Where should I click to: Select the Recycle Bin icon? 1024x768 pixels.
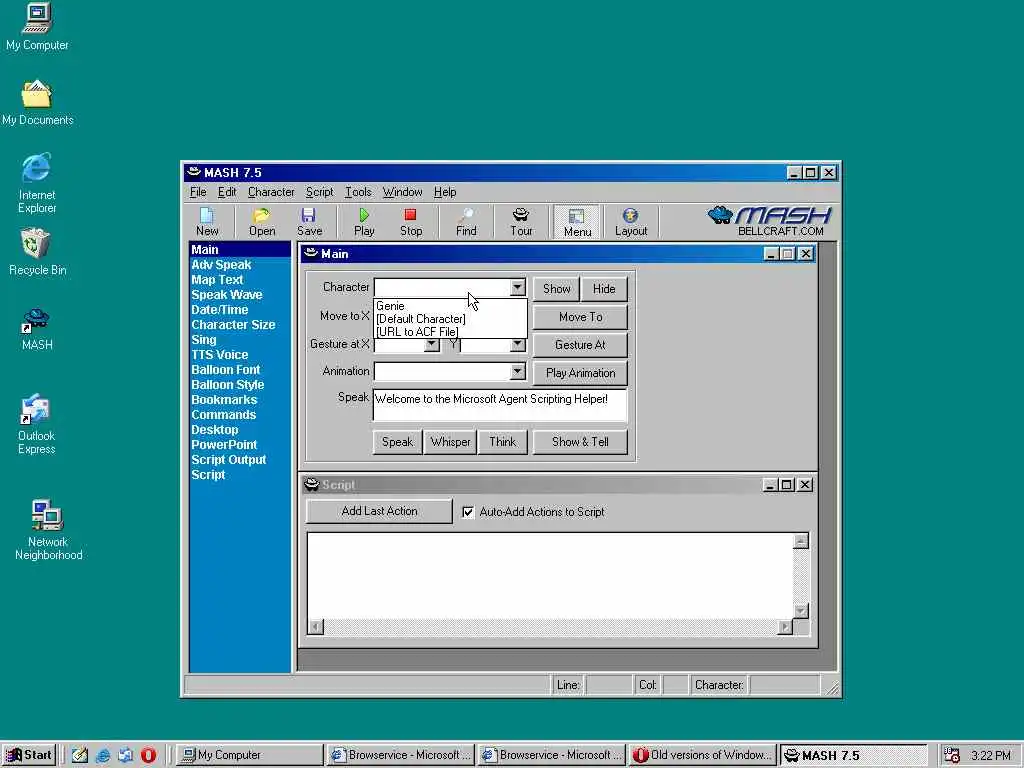tap(37, 252)
